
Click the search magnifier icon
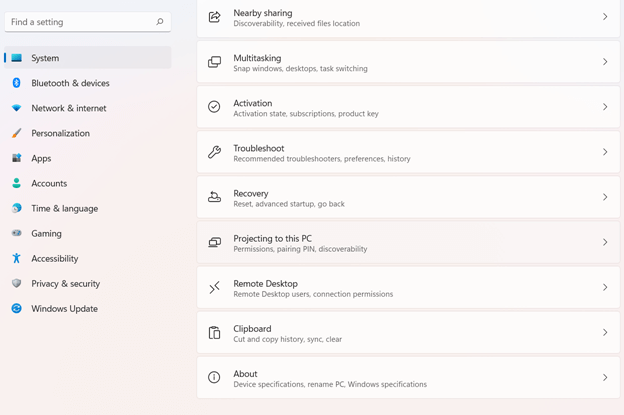(x=160, y=21)
